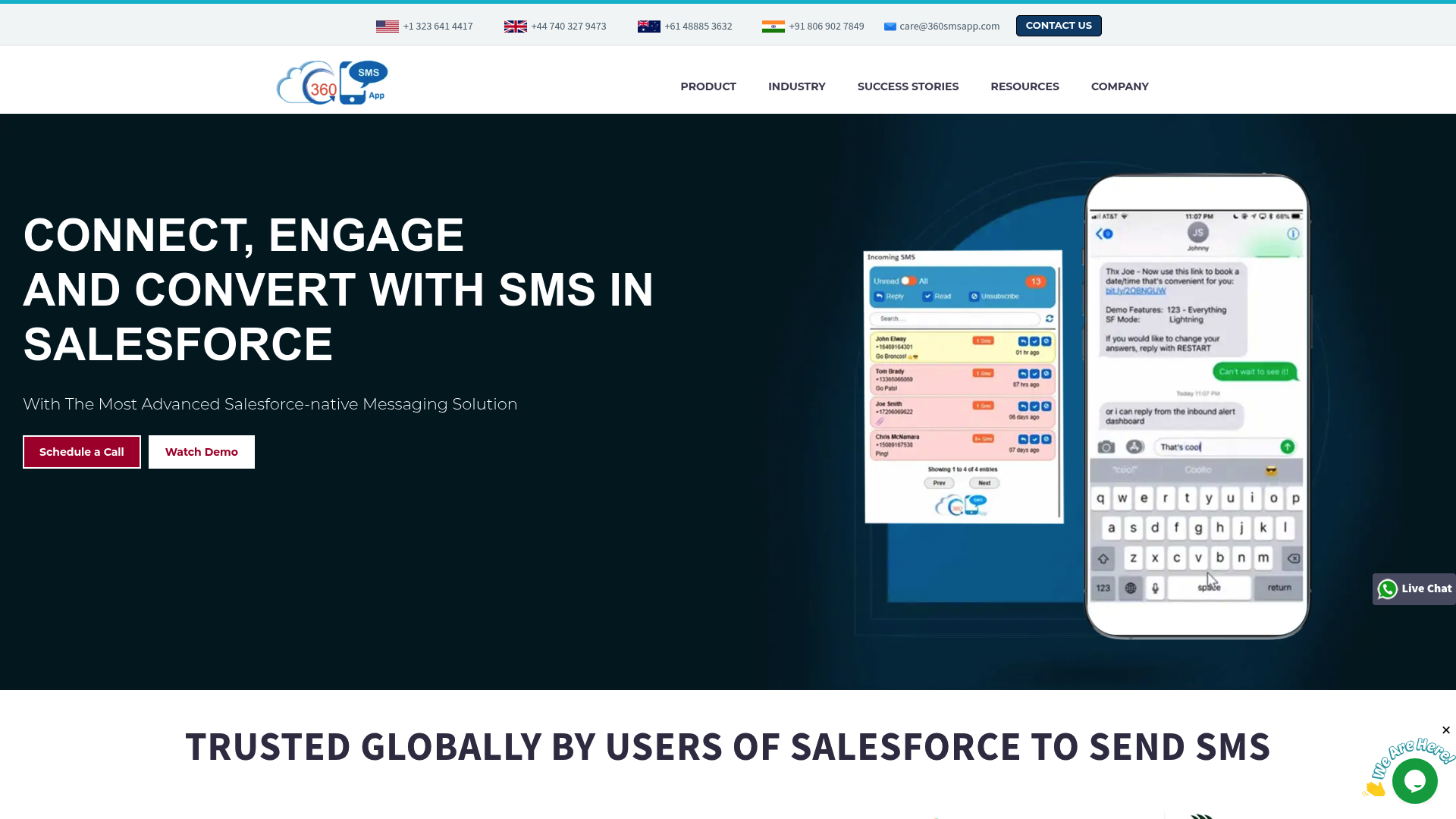Open the INDUSTRY menu
This screenshot has height=819, width=1456.
[x=797, y=86]
